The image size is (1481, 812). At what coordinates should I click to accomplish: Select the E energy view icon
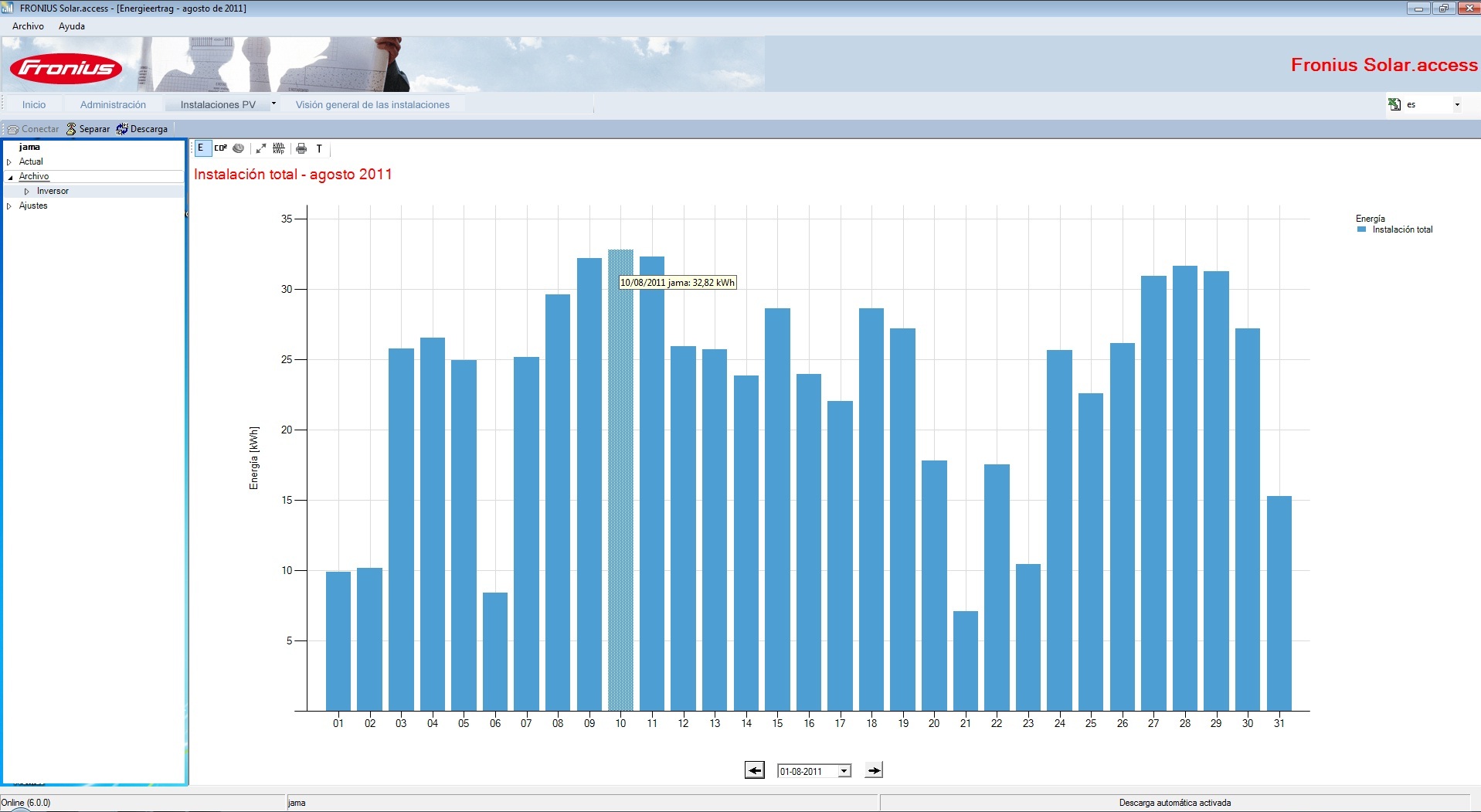(x=202, y=148)
